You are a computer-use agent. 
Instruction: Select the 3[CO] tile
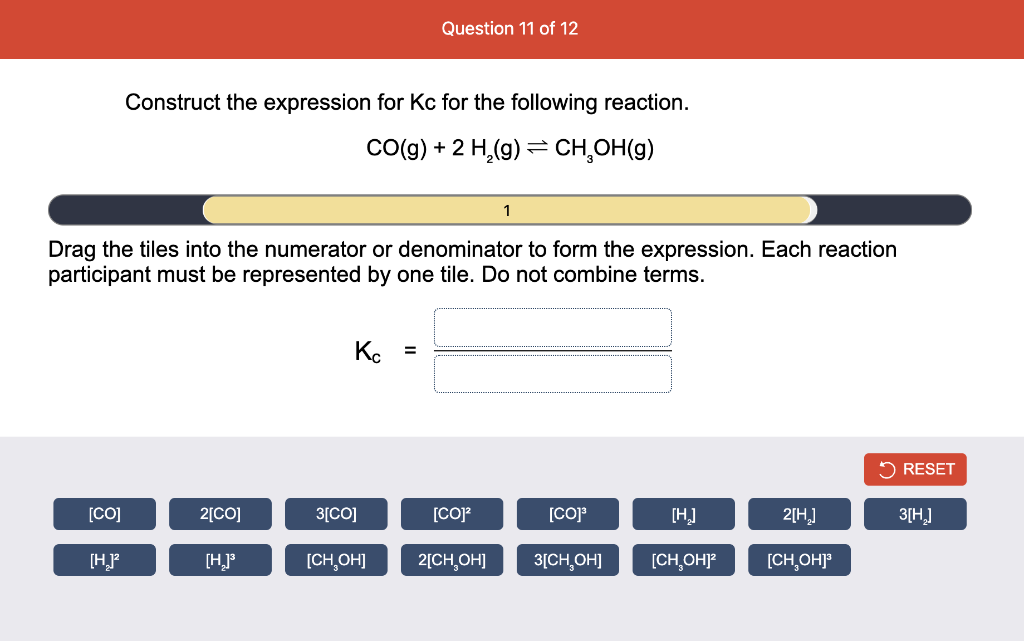coord(336,513)
